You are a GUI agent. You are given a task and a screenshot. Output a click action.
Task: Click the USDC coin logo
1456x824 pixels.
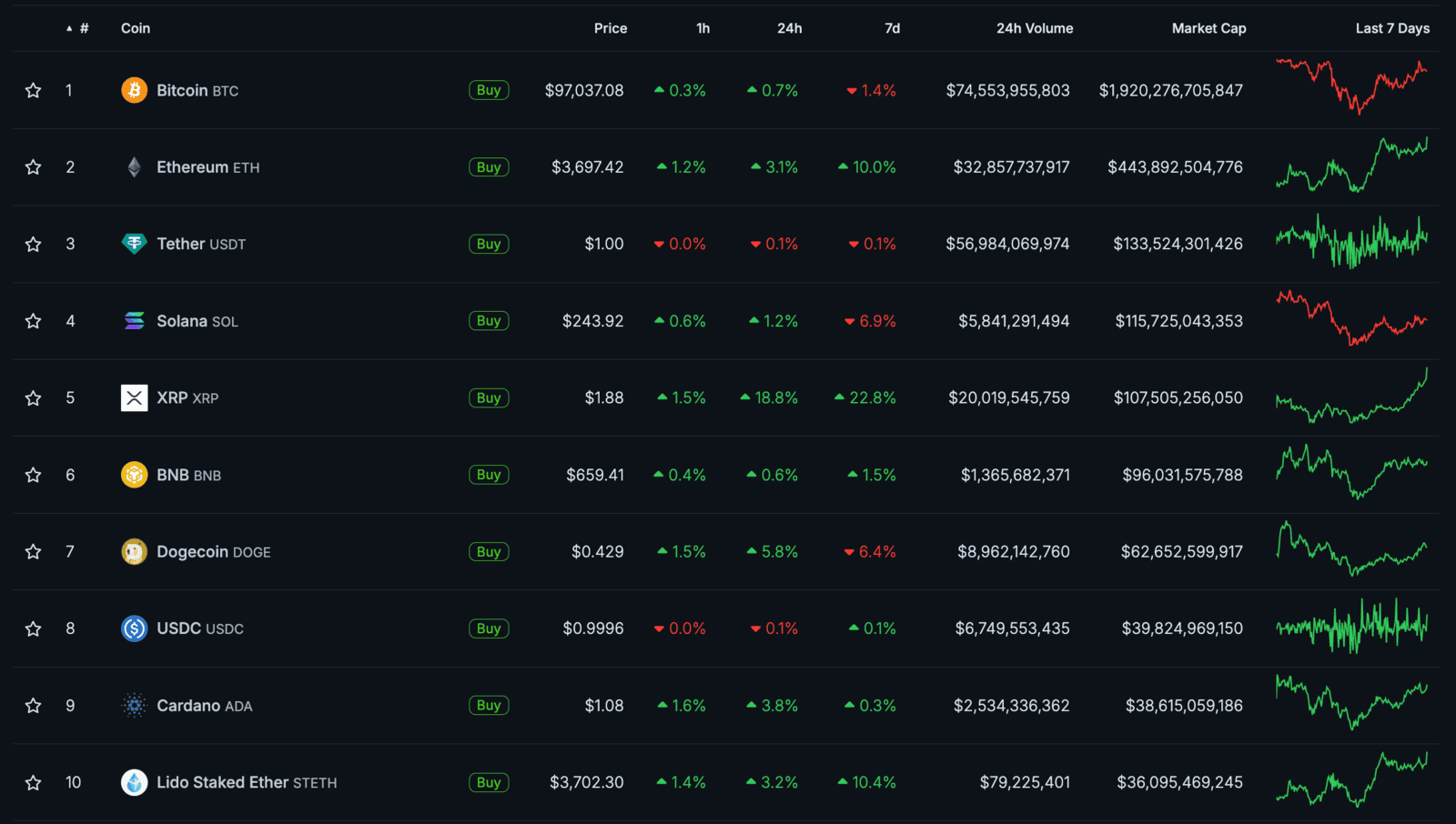point(134,628)
